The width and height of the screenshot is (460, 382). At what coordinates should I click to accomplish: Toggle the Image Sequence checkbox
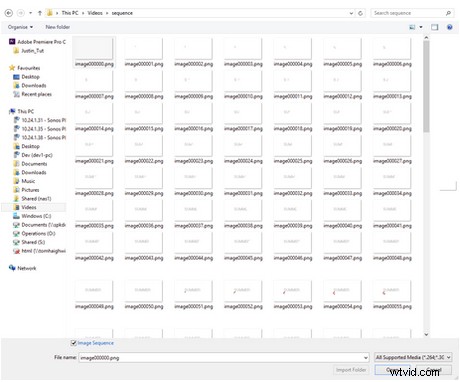coord(74,343)
